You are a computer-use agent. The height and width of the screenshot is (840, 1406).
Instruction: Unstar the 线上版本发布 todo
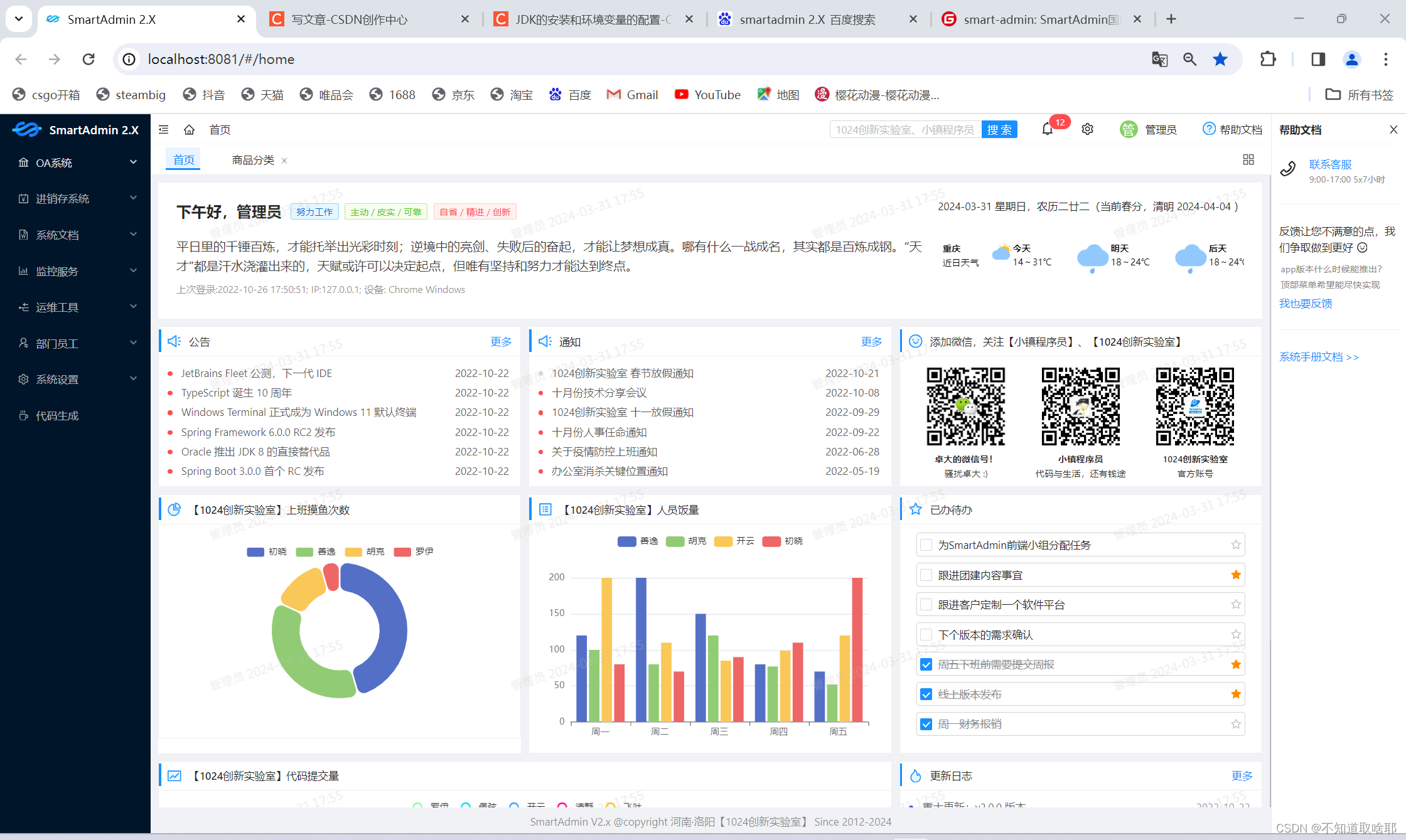click(1236, 694)
